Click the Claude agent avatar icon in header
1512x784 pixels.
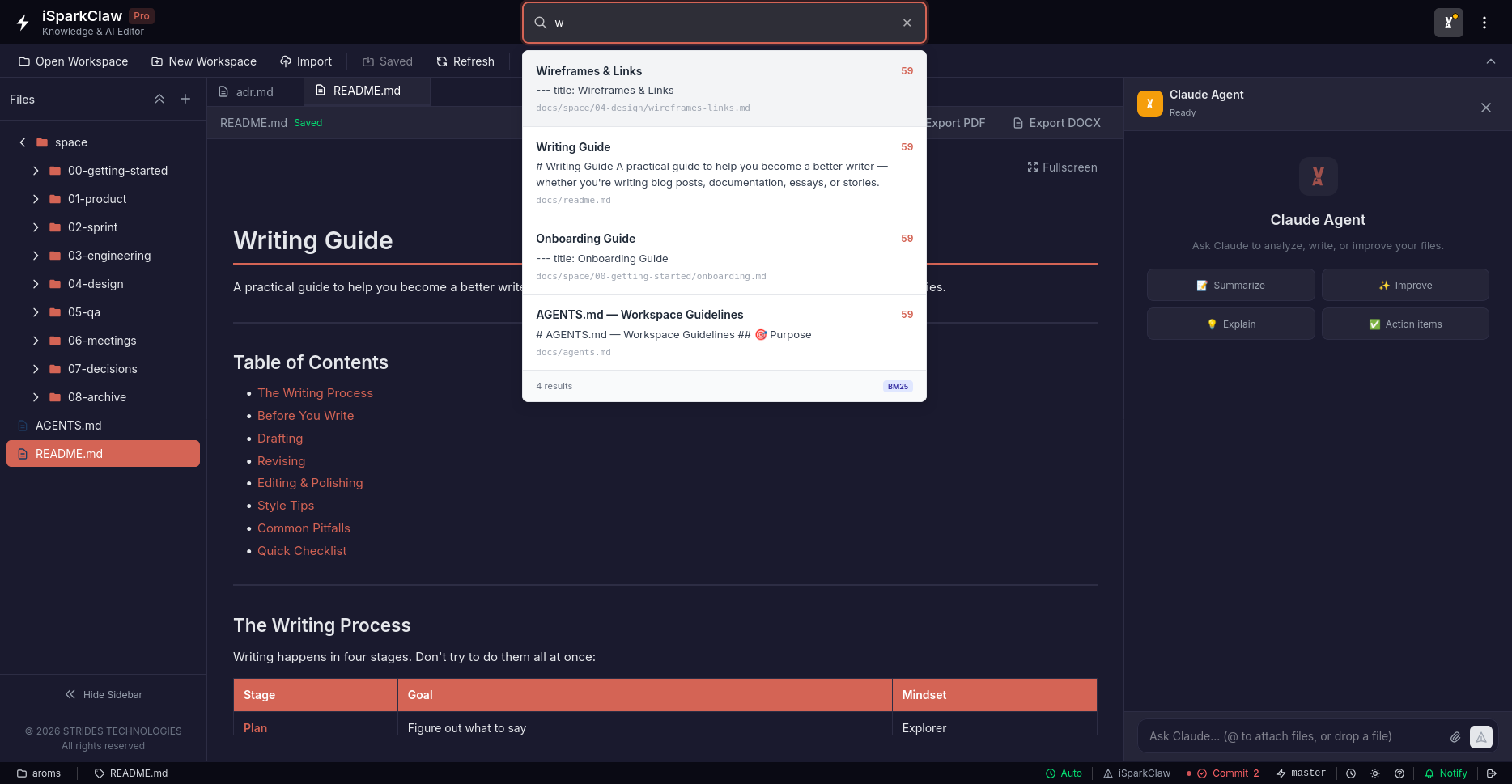click(x=1448, y=23)
